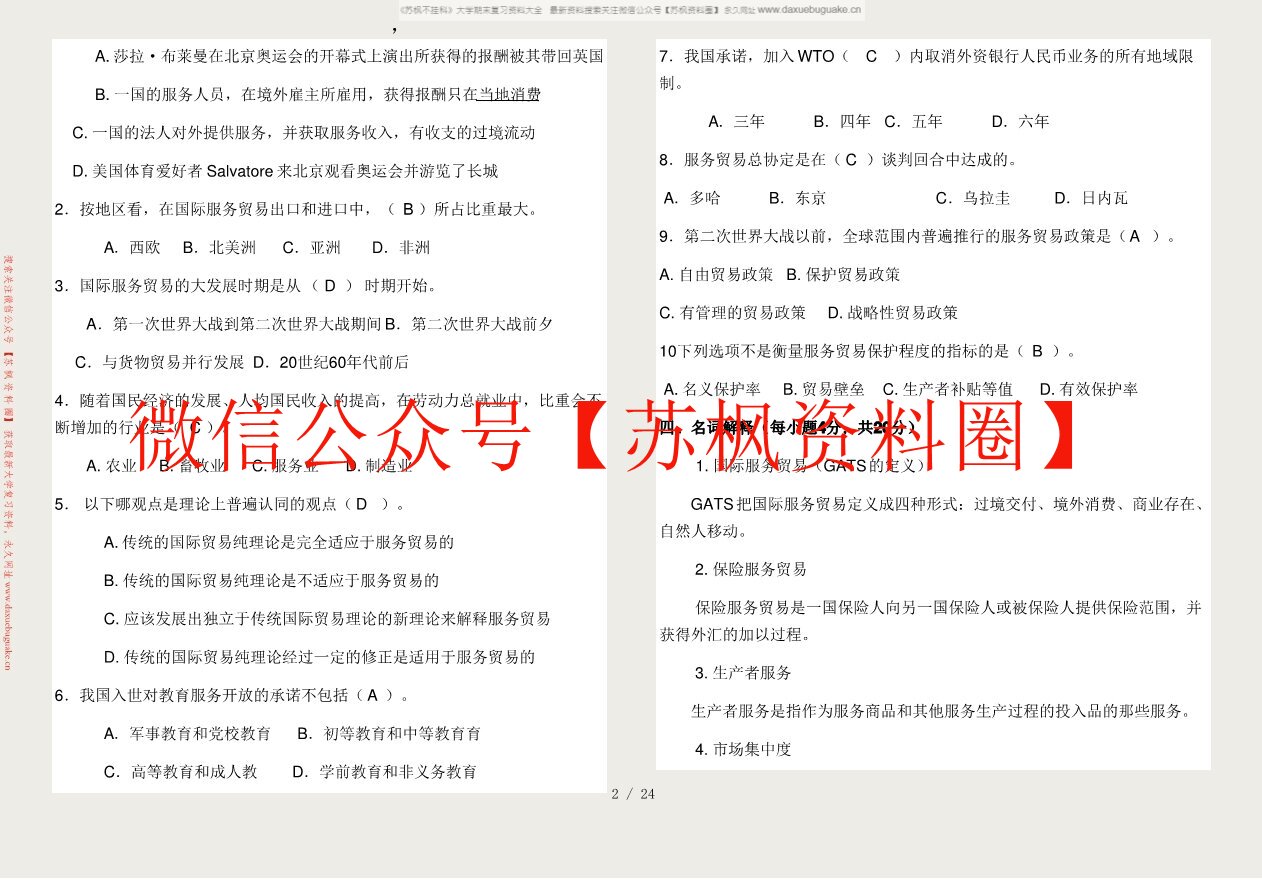Select option 'C. 有管理的贸易政策'
The image size is (1262, 892).
tap(732, 312)
